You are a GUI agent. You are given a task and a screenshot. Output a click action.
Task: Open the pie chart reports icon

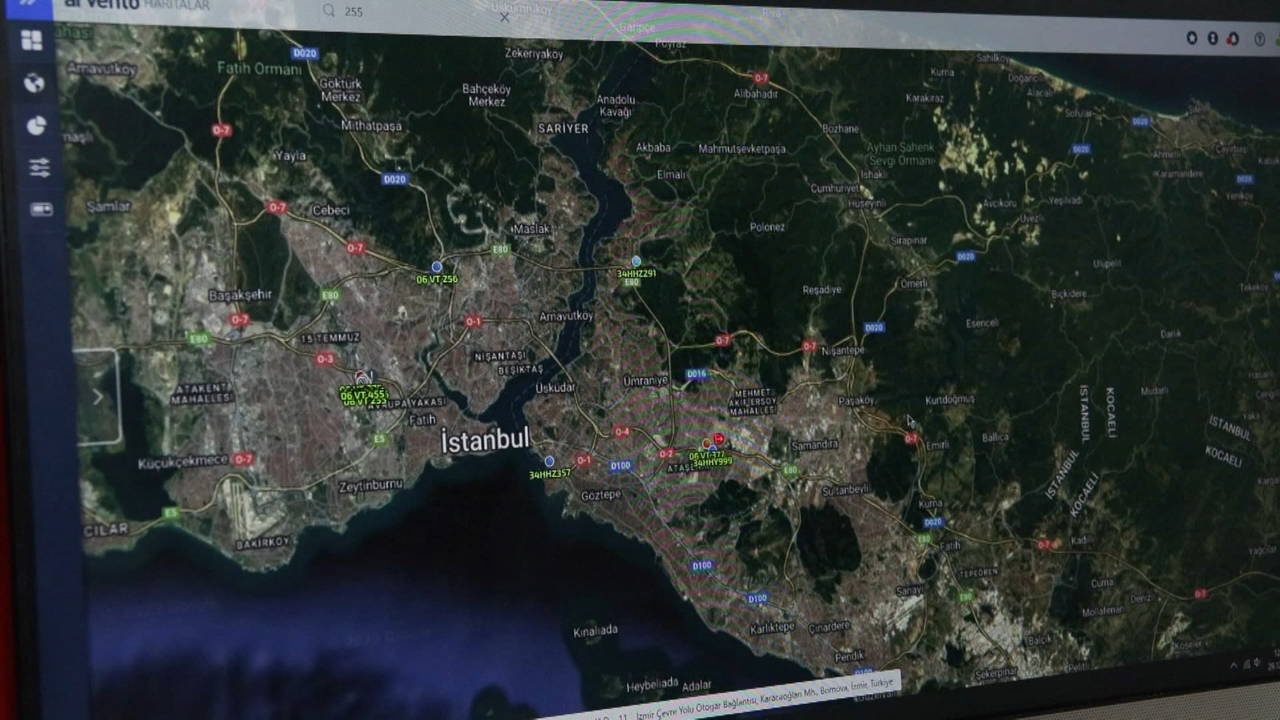point(36,125)
